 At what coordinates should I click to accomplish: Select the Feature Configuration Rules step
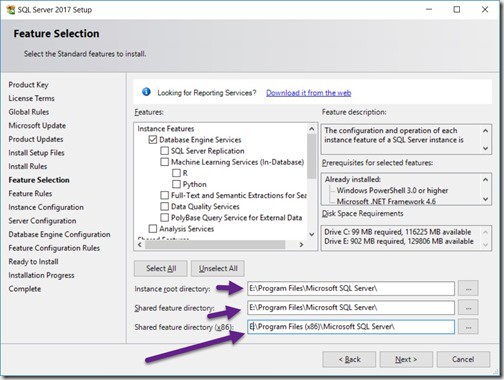point(54,248)
